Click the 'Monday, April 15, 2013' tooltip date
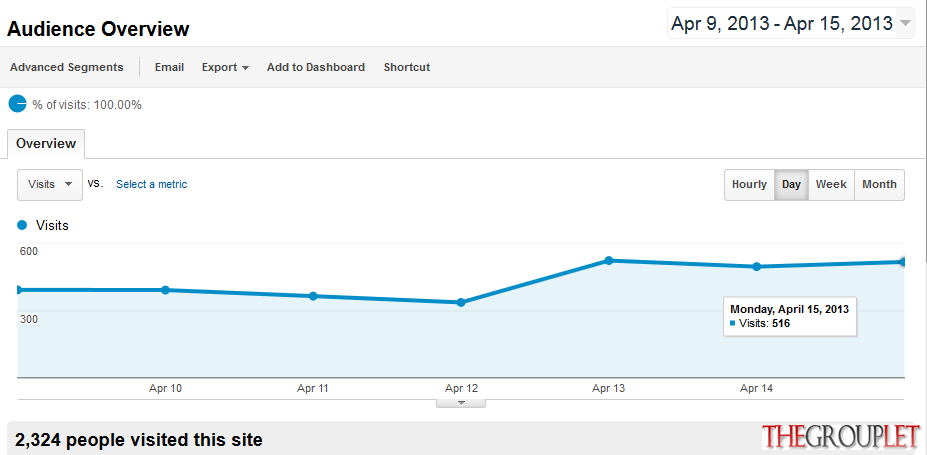927x455 pixels. pos(789,309)
